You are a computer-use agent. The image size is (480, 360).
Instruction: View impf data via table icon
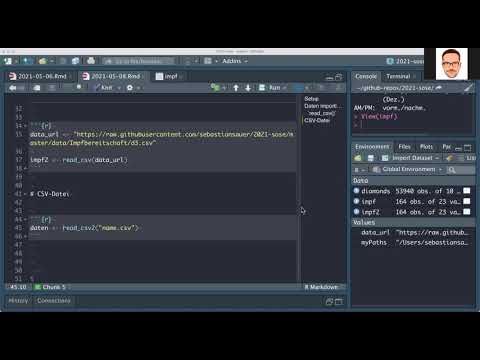(x=467, y=201)
